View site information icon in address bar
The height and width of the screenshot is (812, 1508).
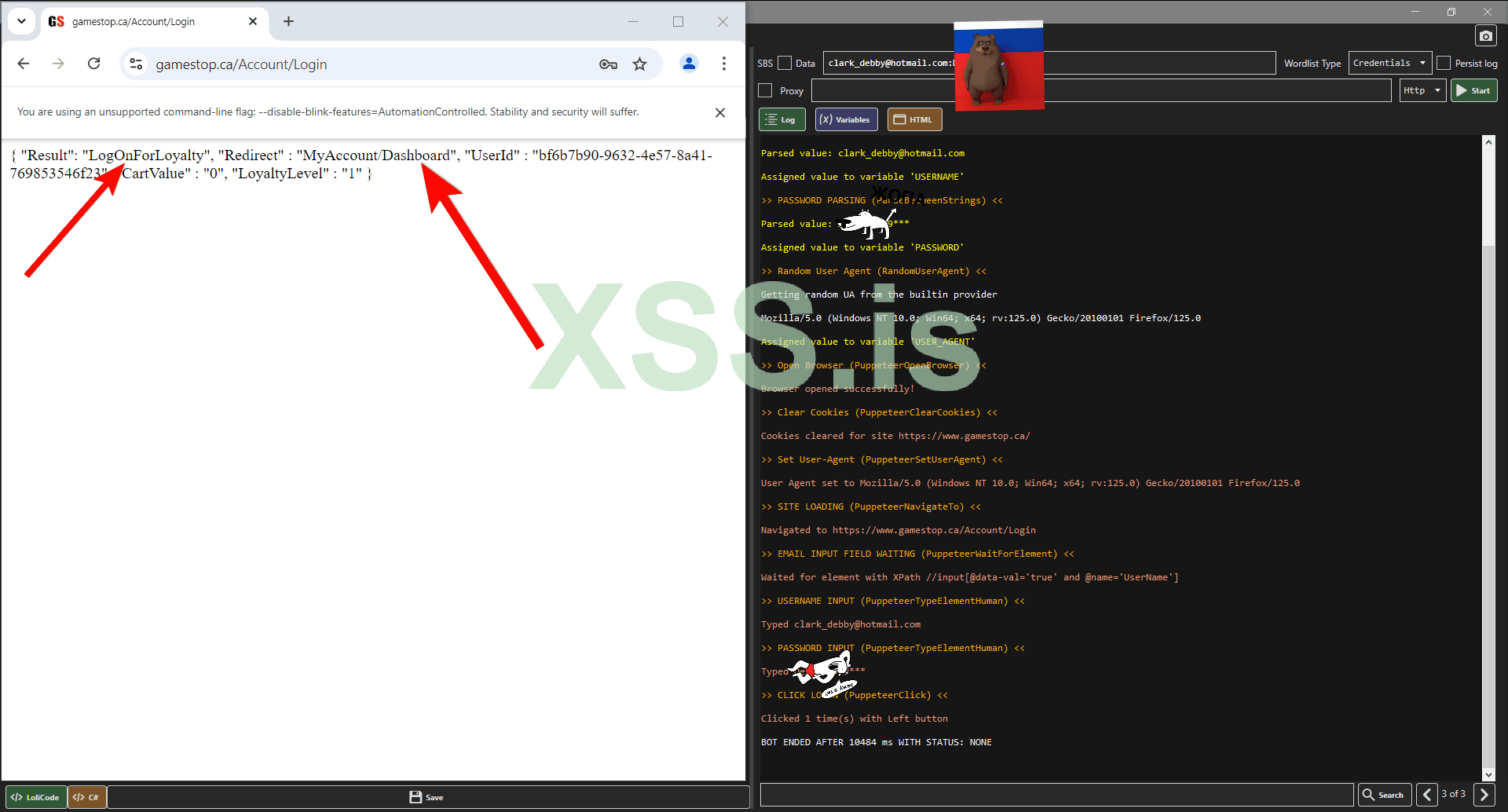(136, 64)
